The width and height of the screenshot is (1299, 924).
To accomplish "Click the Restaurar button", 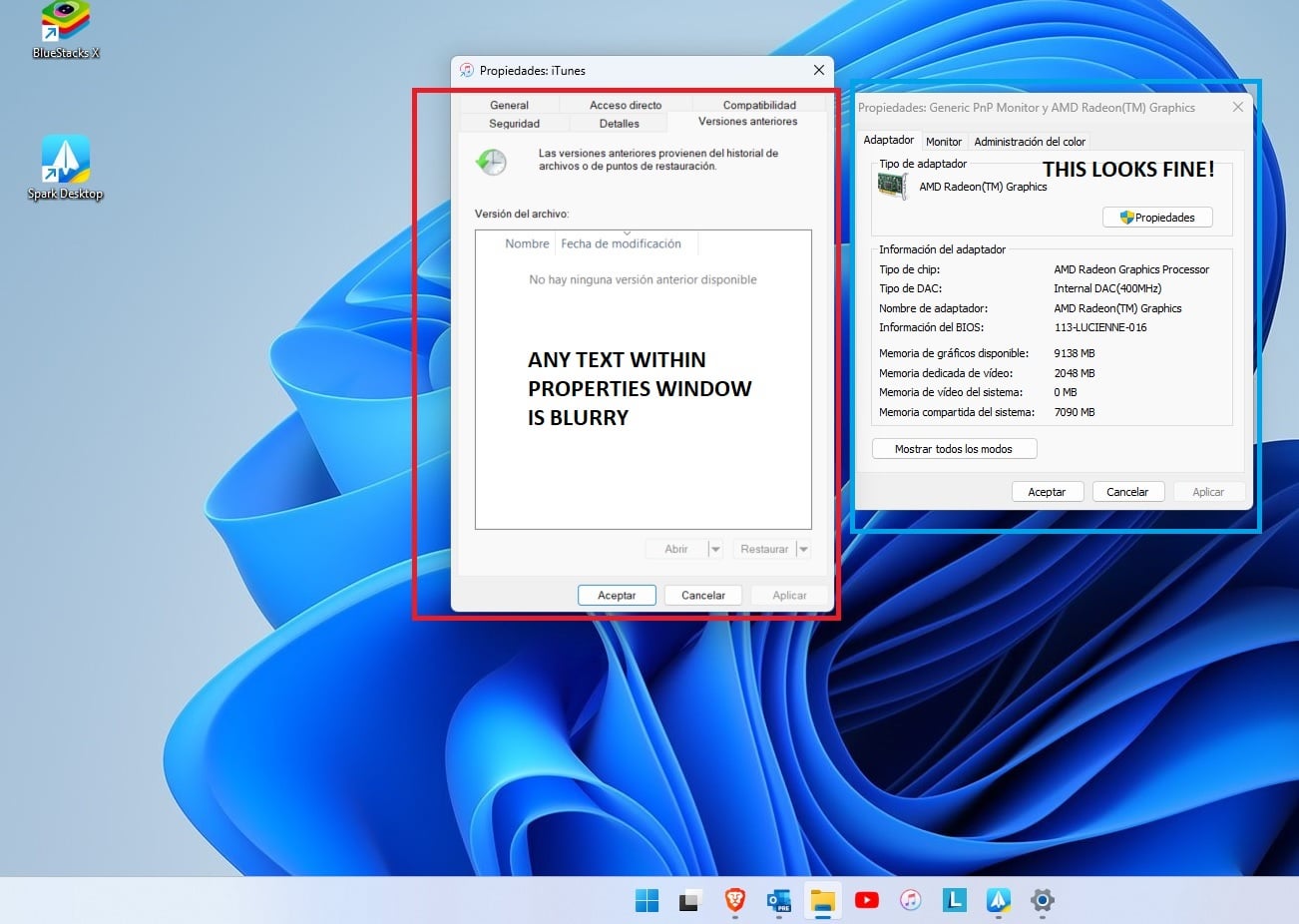I will (x=764, y=549).
